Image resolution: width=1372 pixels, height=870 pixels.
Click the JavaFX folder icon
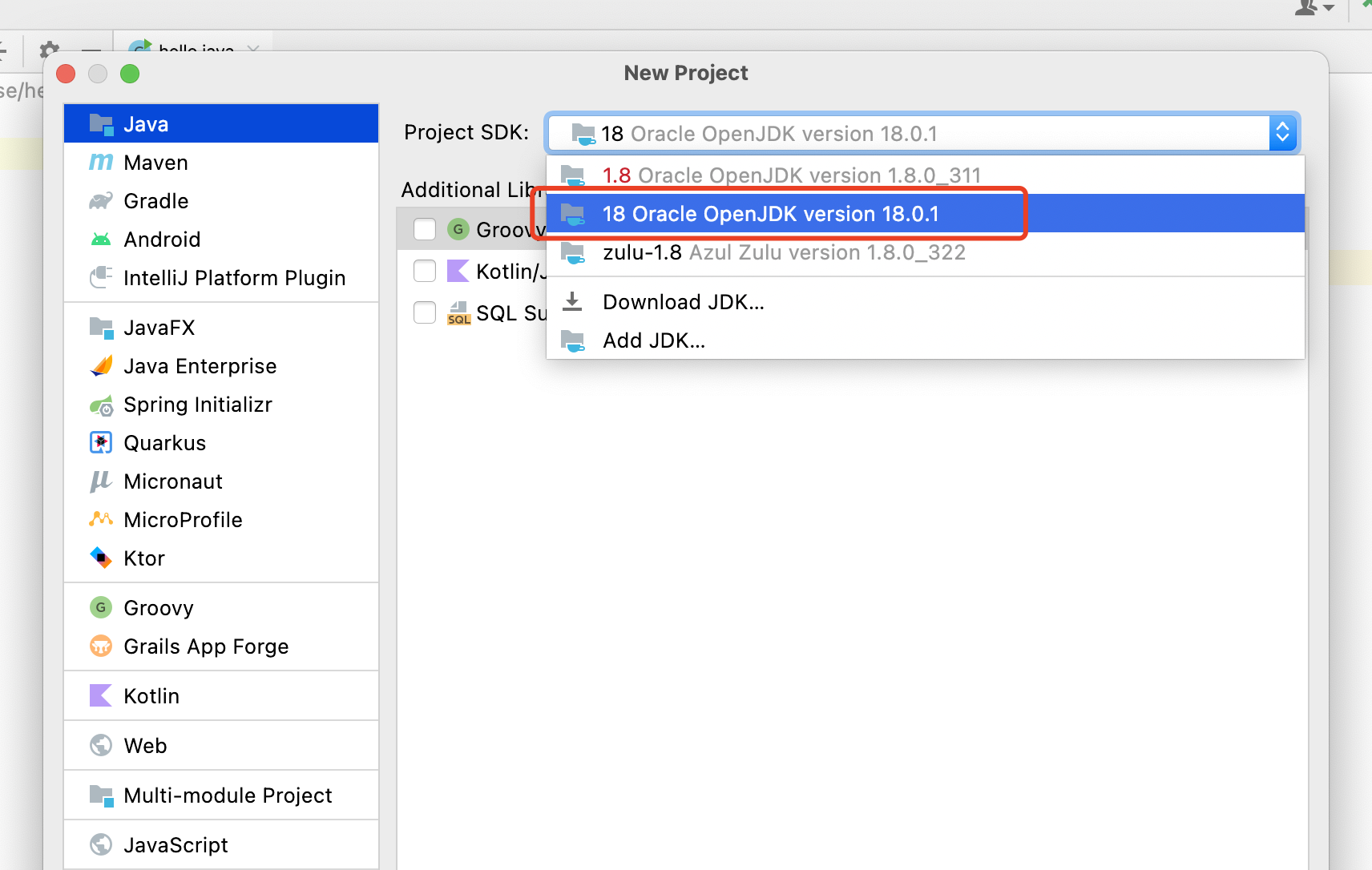pyautogui.click(x=101, y=328)
